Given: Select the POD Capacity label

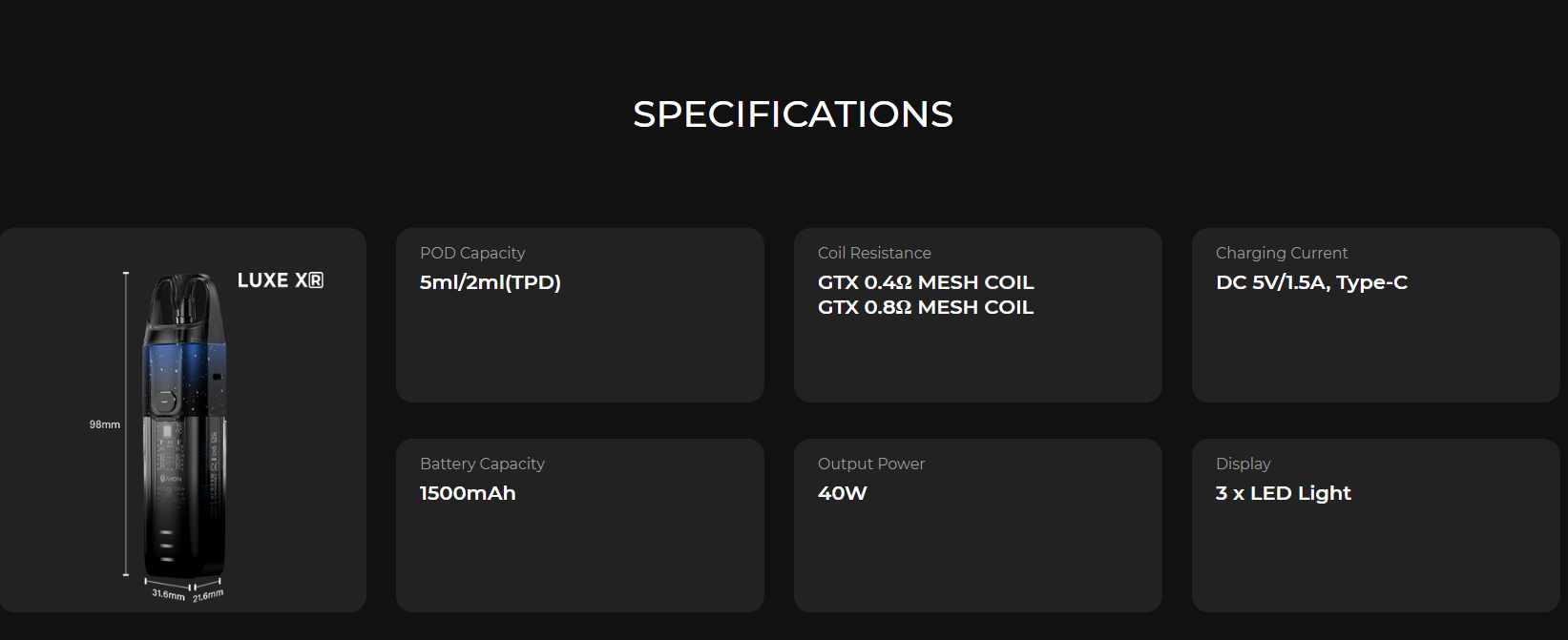Looking at the screenshot, I should [x=472, y=253].
